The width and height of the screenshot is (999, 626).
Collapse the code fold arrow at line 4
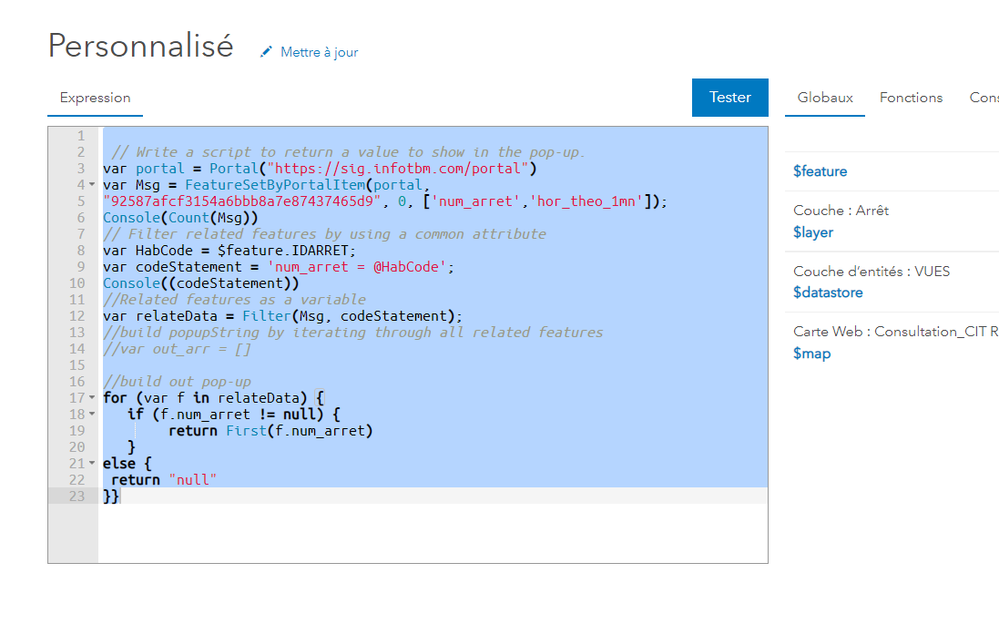pyautogui.click(x=92, y=185)
